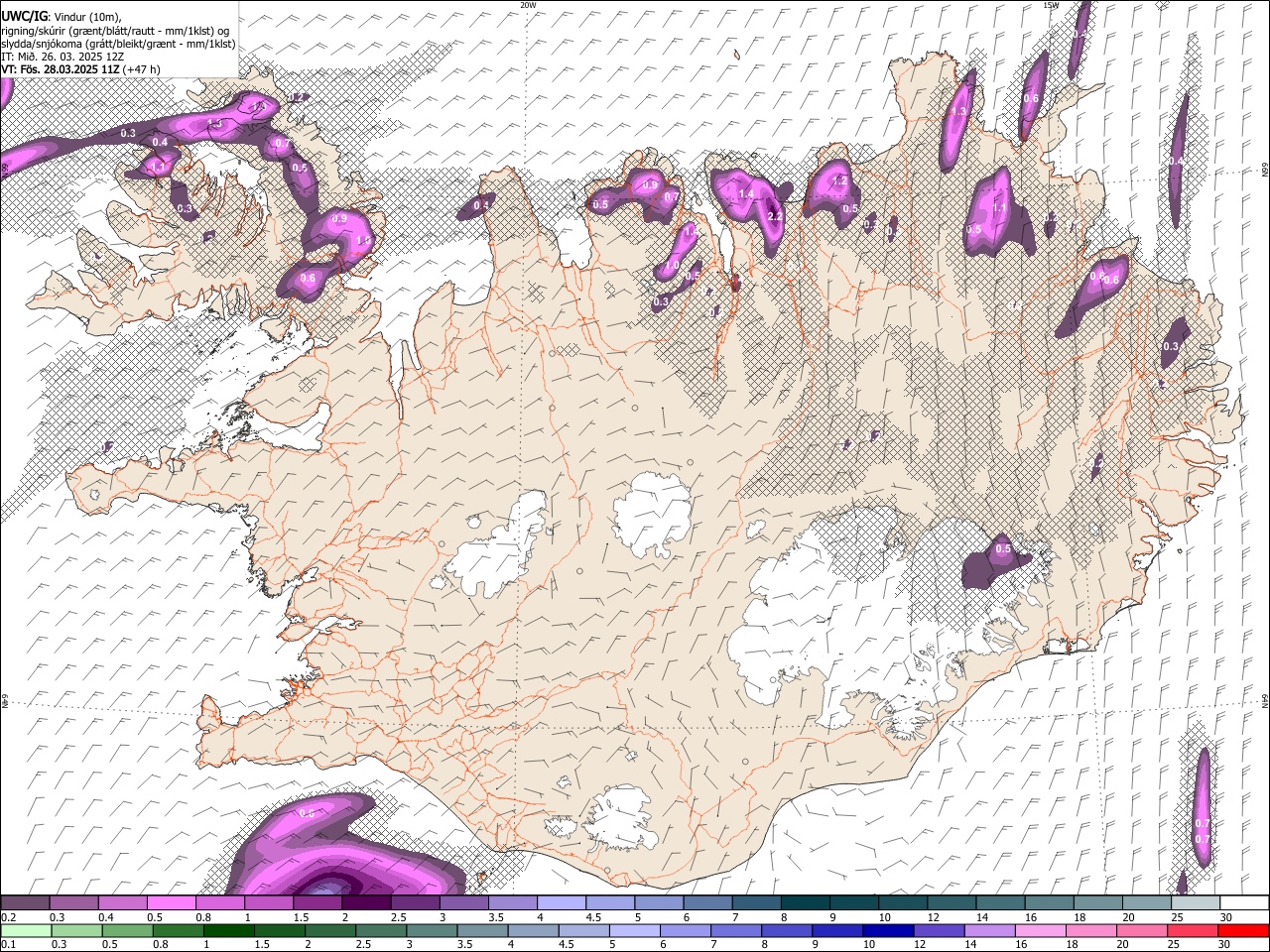Viewport: 1270px width, 952px height.
Task: Select the dark blue rain swatch between 10 and 12
Action: tap(887, 930)
